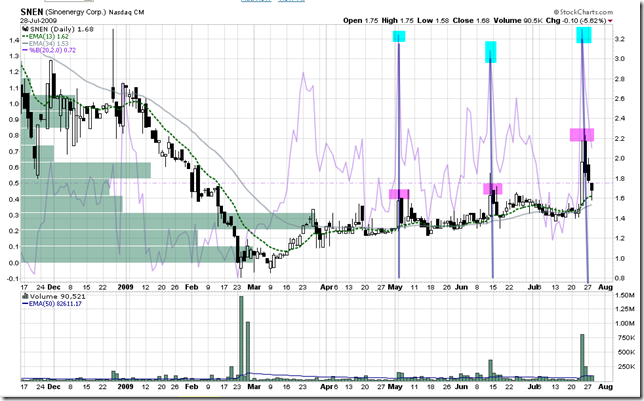Click the 2.2 label on right price axis
The height and width of the screenshot is (401, 644).
click(x=619, y=138)
